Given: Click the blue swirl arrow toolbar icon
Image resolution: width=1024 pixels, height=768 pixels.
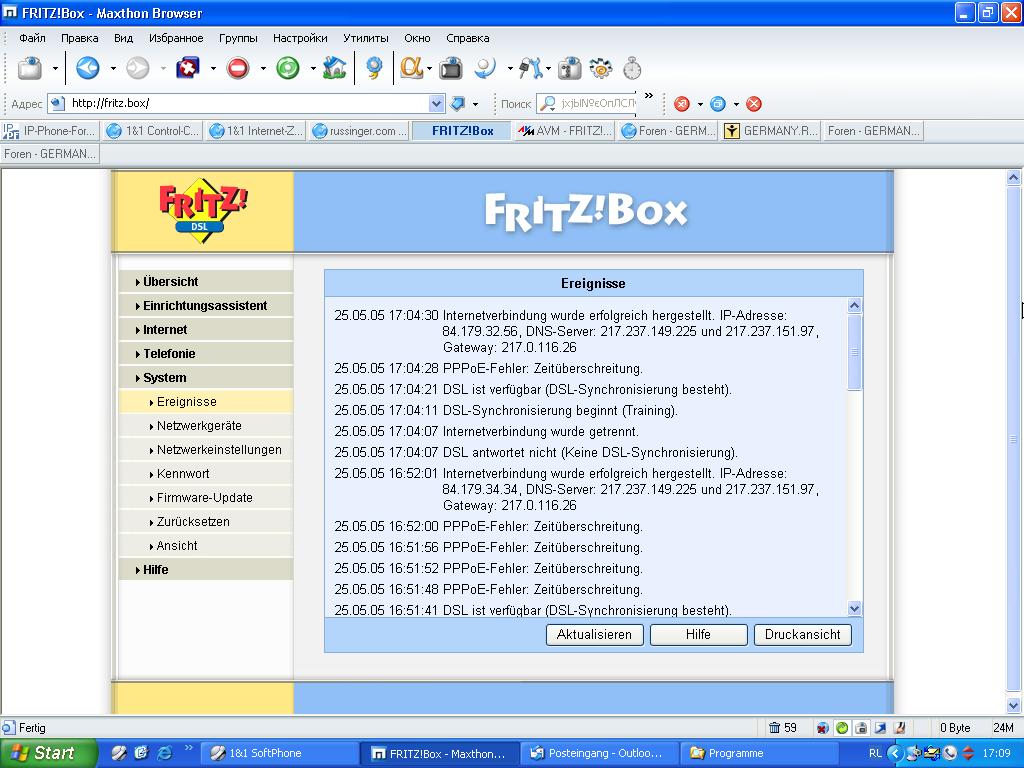Looking at the screenshot, I should tap(485, 68).
